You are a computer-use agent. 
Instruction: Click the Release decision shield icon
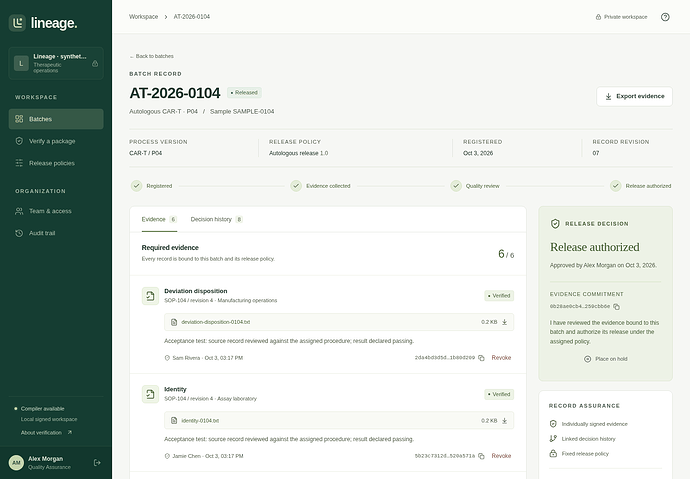coord(555,224)
